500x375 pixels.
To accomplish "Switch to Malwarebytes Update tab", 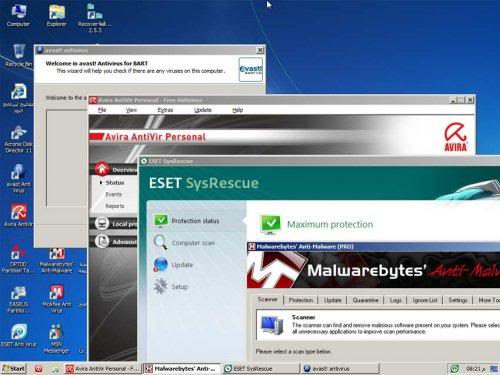I will pos(333,300).
